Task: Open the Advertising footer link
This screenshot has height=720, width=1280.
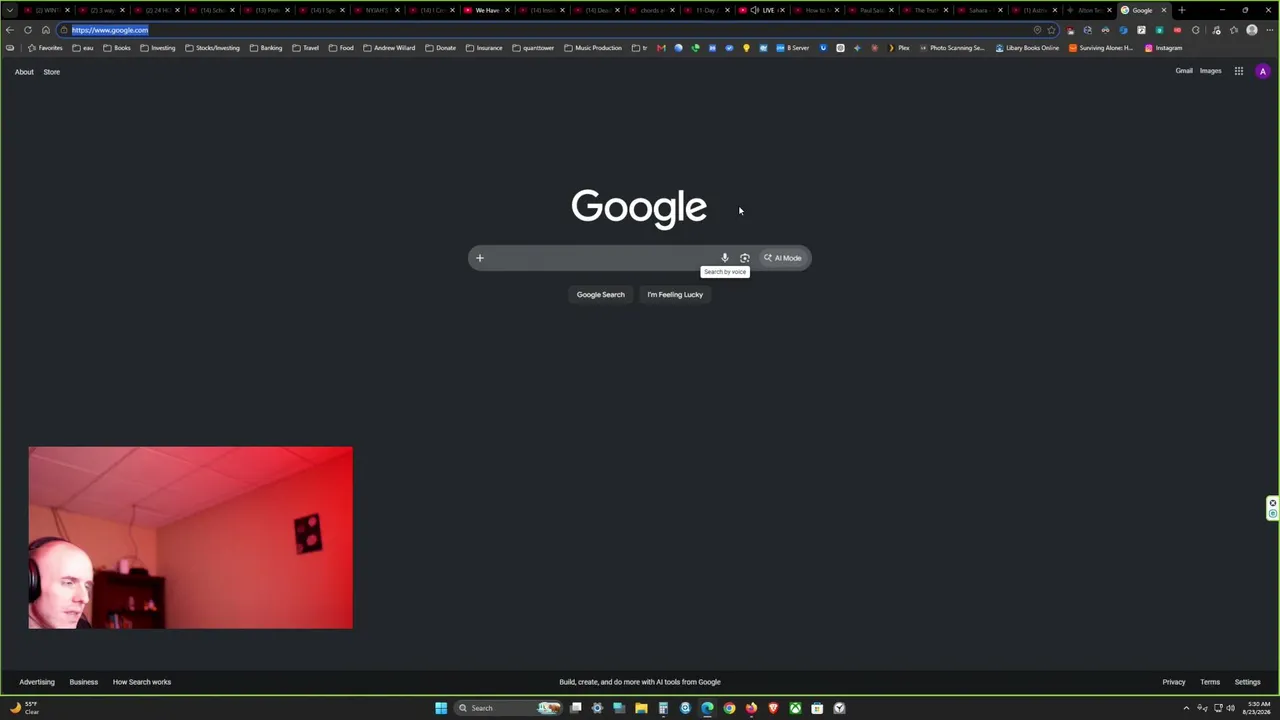Action: pos(37,682)
